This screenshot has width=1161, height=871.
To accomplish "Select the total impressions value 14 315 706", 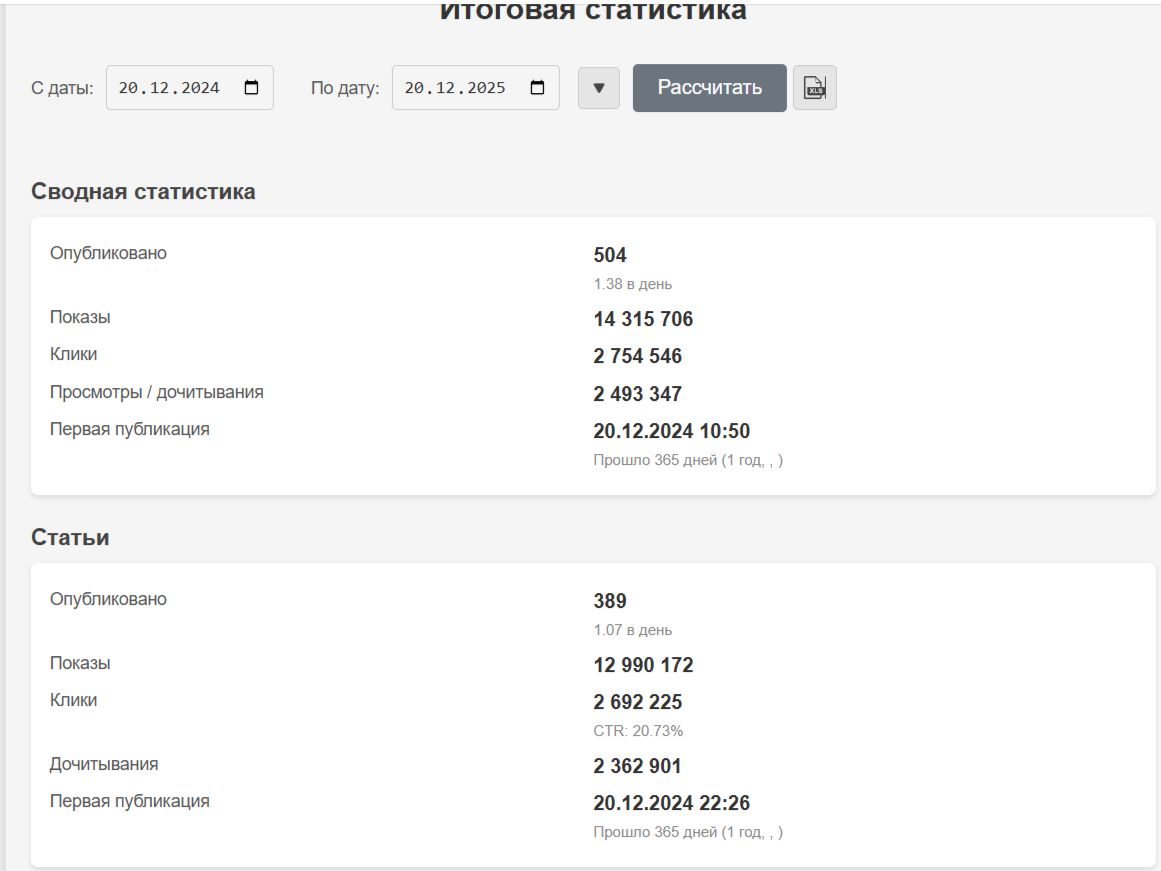I will [x=643, y=319].
